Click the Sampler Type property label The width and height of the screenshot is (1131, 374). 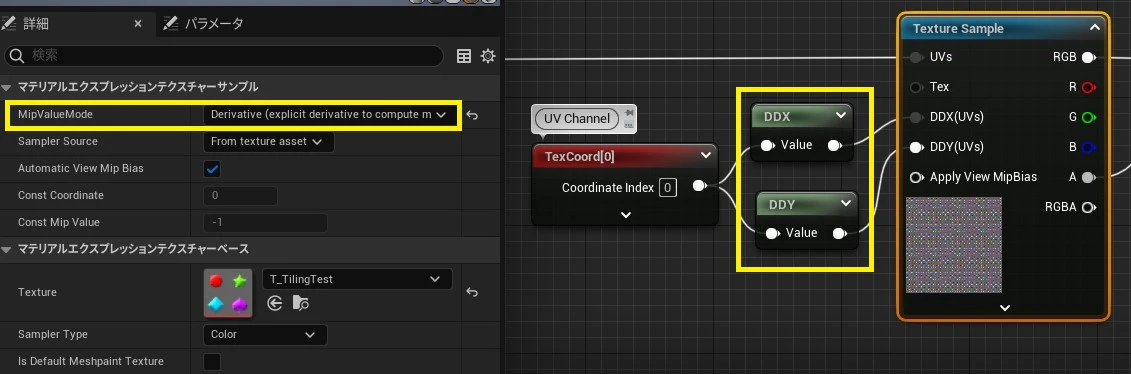point(53,334)
